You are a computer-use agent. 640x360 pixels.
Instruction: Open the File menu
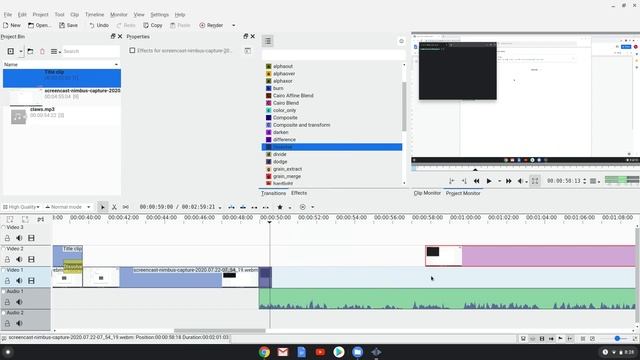(8, 14)
